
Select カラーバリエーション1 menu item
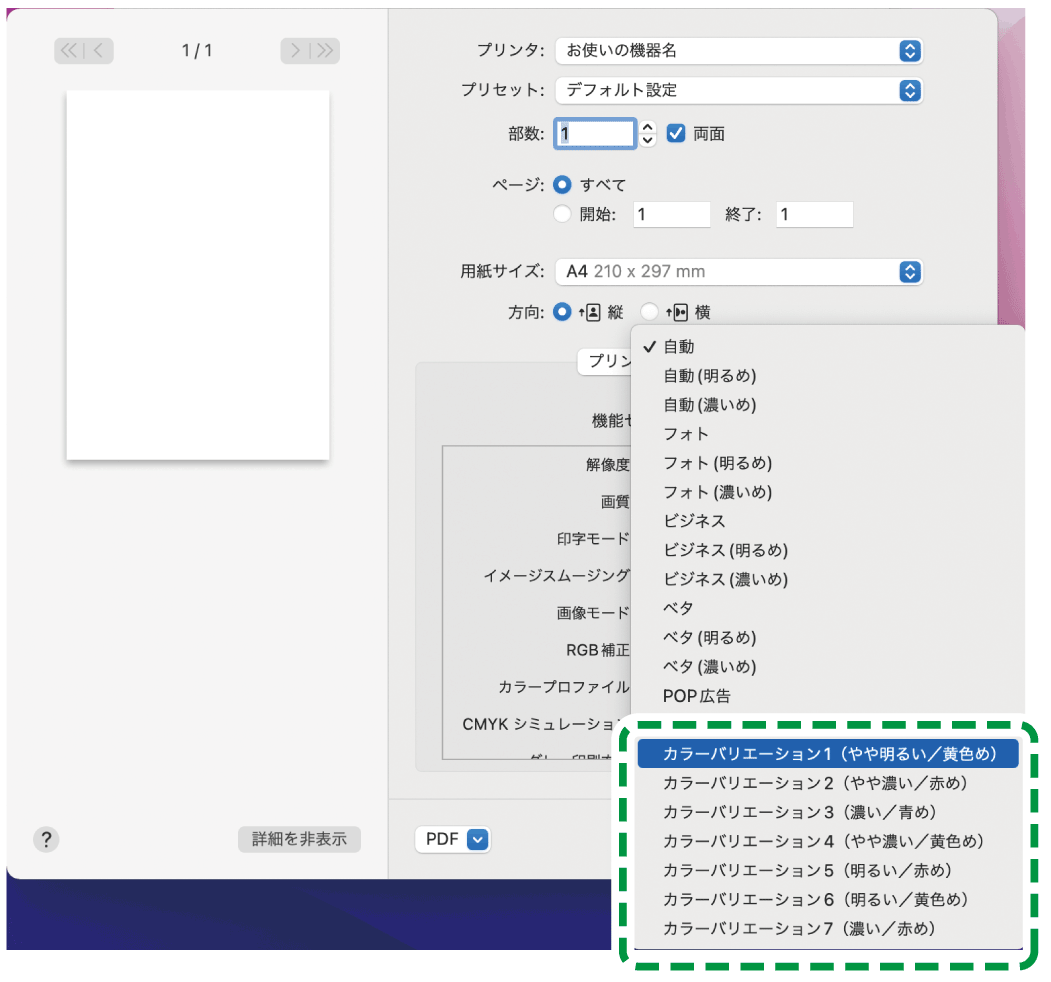point(827,754)
